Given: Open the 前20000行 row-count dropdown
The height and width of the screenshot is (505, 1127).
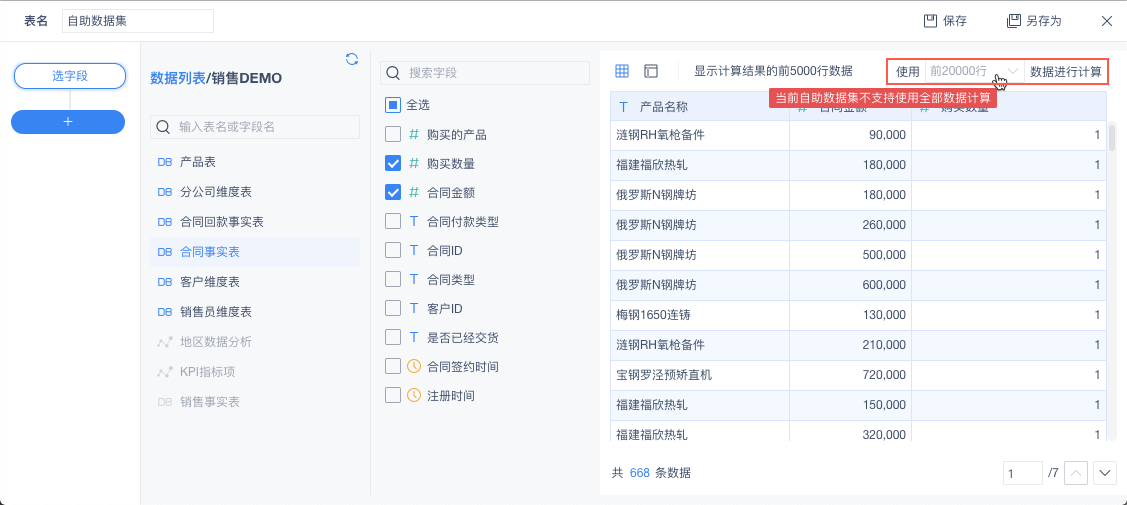Looking at the screenshot, I should click(974, 71).
